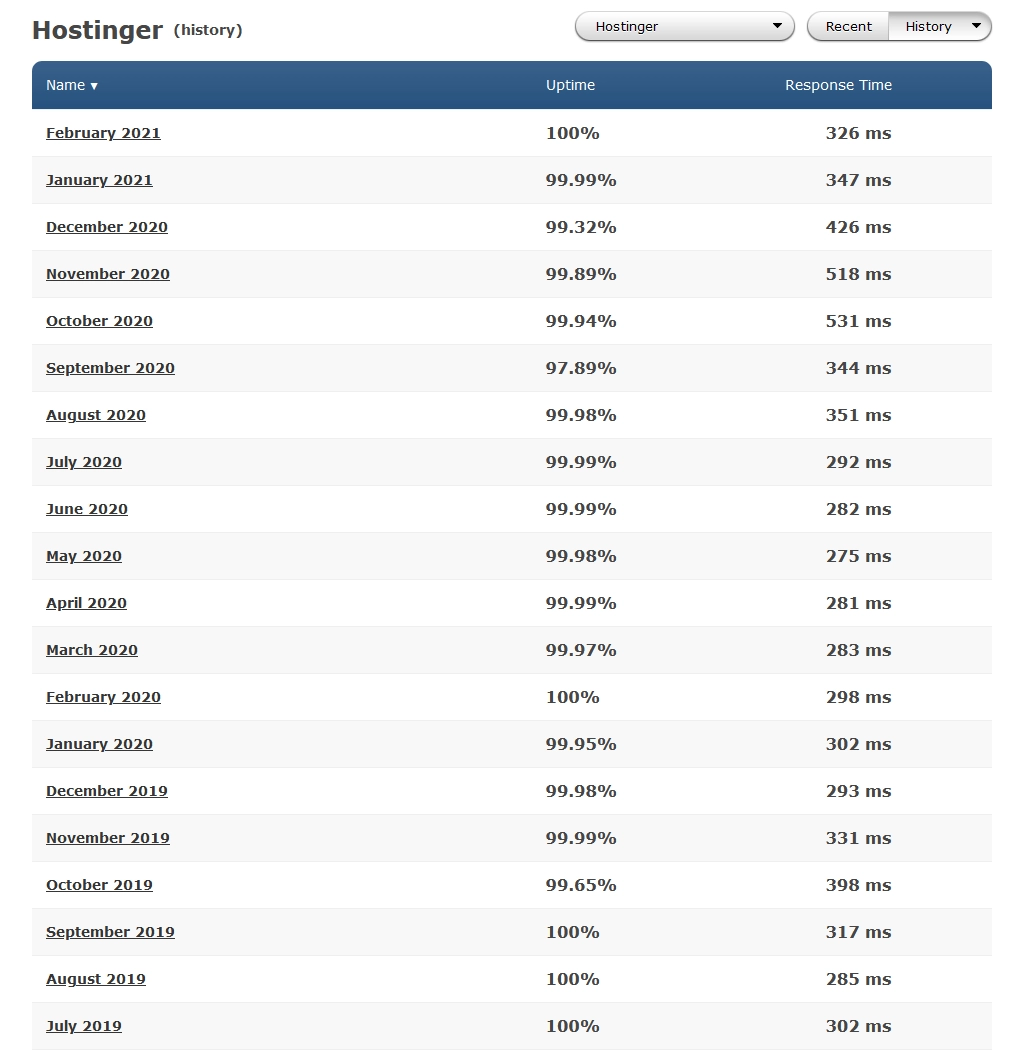Open the December 2019 link

(x=107, y=791)
